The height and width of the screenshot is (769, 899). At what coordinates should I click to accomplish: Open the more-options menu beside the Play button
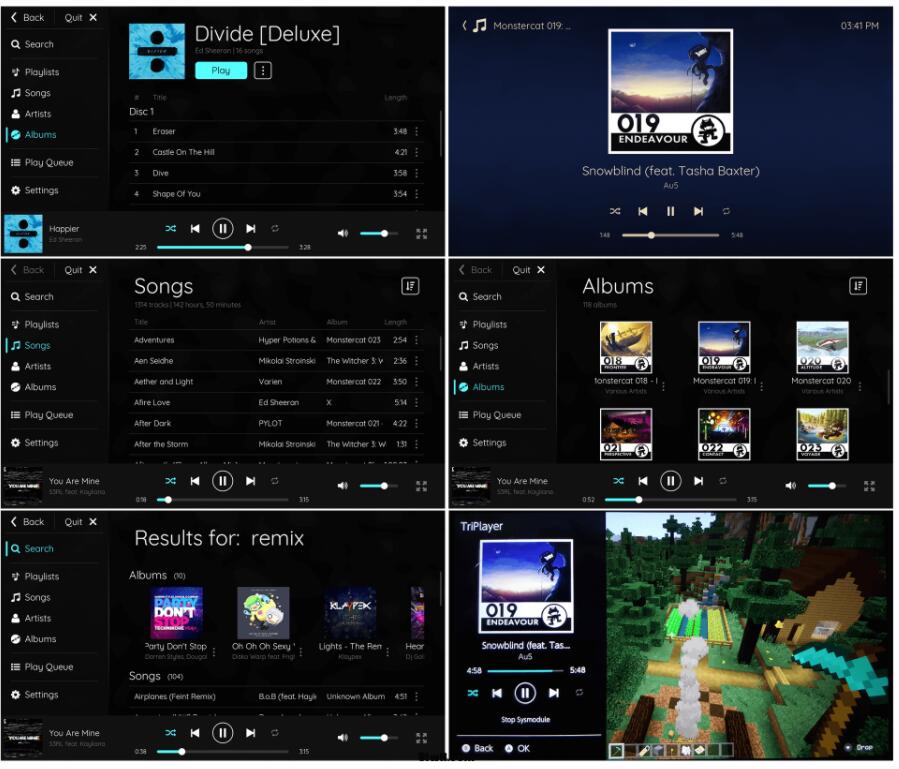click(x=263, y=71)
